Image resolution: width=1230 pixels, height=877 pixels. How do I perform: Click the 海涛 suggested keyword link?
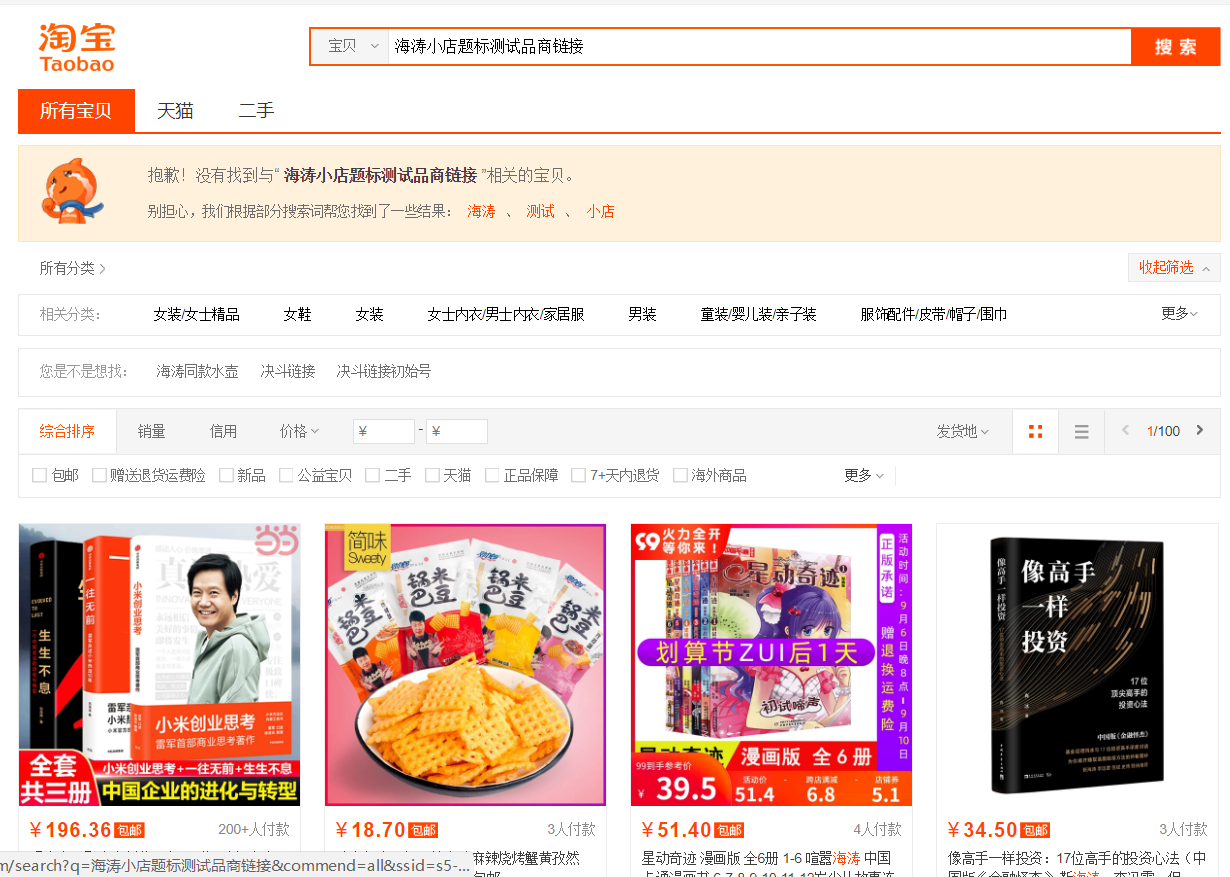[x=481, y=211]
